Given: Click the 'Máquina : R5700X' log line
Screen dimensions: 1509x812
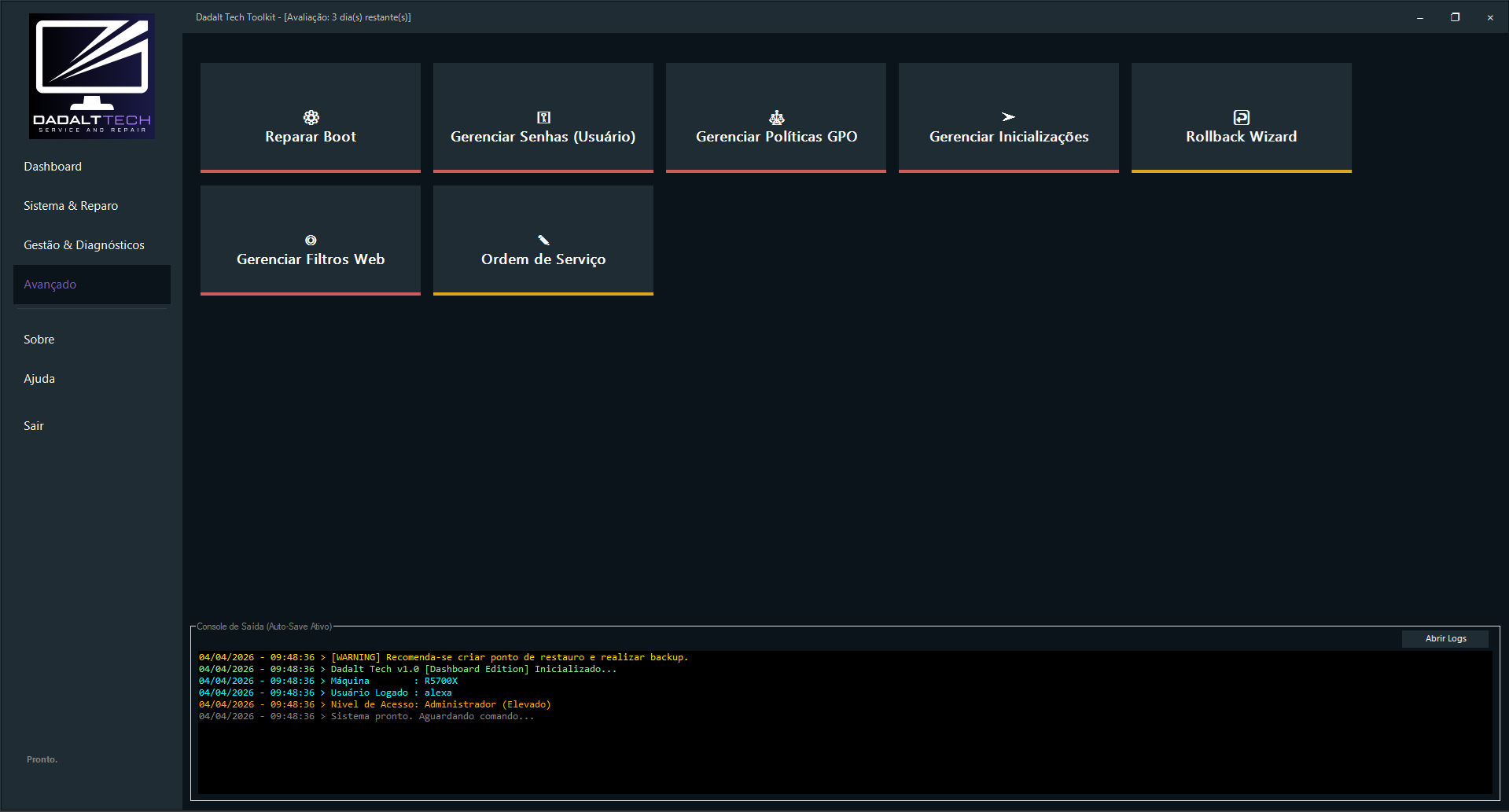Looking at the screenshot, I should point(328,681).
